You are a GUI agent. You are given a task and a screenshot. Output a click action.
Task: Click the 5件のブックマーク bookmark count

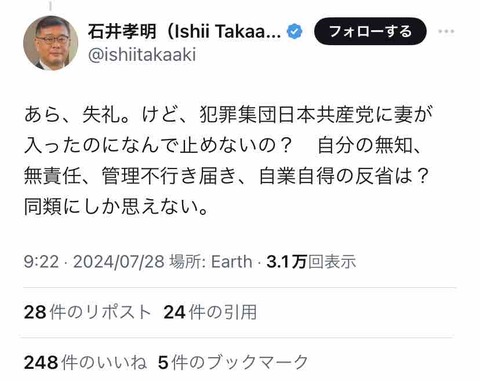pos(233,363)
